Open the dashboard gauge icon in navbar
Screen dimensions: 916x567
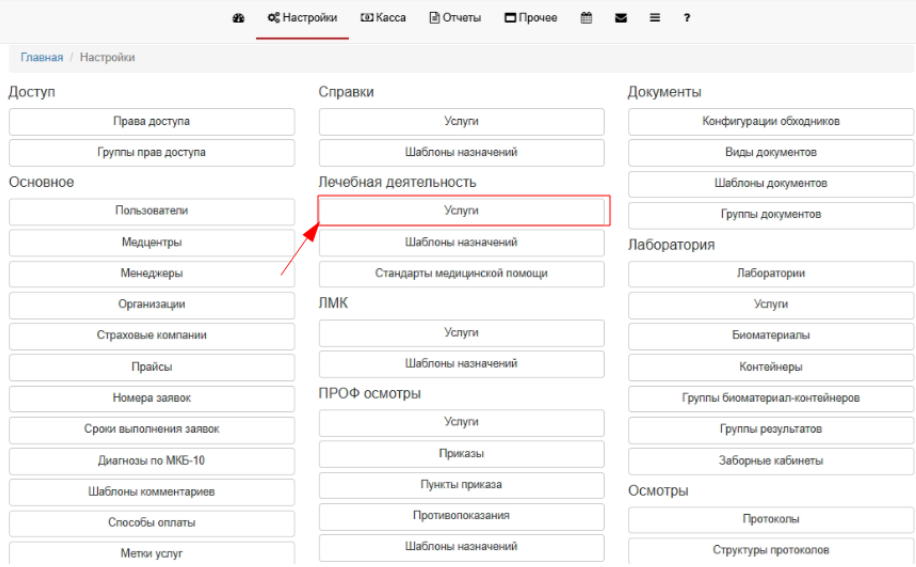click(x=238, y=18)
